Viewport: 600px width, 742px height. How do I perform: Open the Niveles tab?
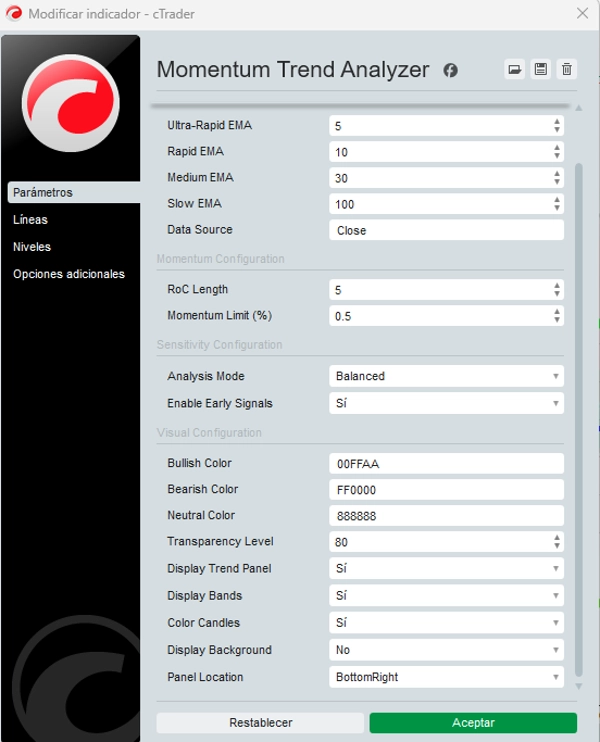point(32,247)
